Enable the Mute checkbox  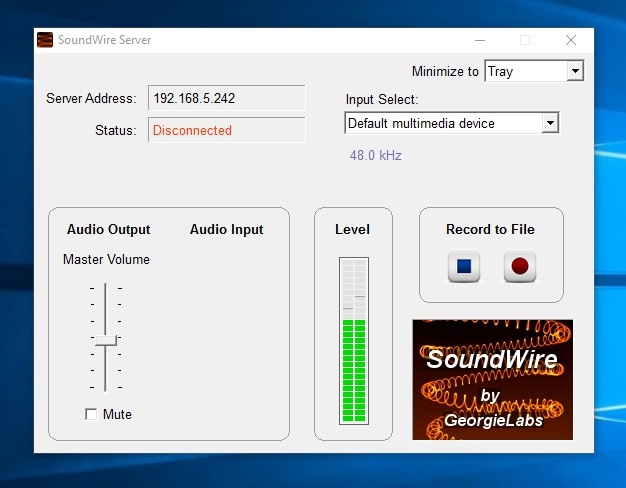tap(91, 414)
